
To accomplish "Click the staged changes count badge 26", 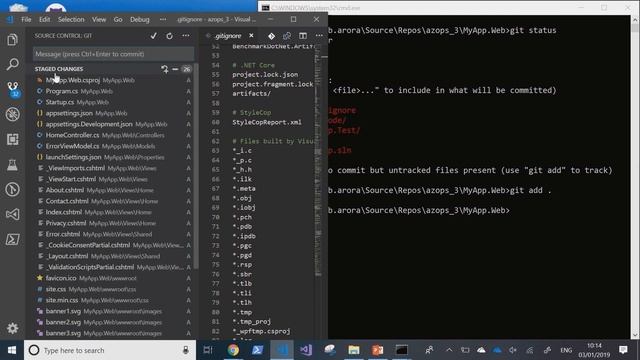I will (x=187, y=69).
